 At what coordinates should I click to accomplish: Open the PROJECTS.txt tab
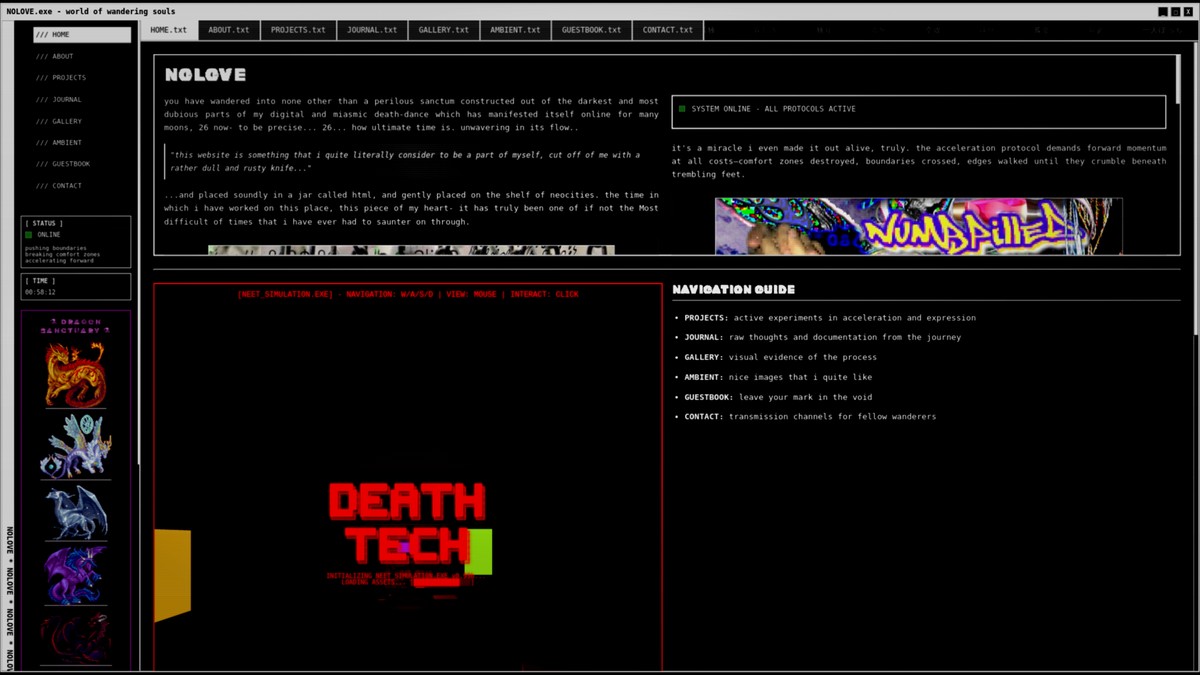click(298, 30)
